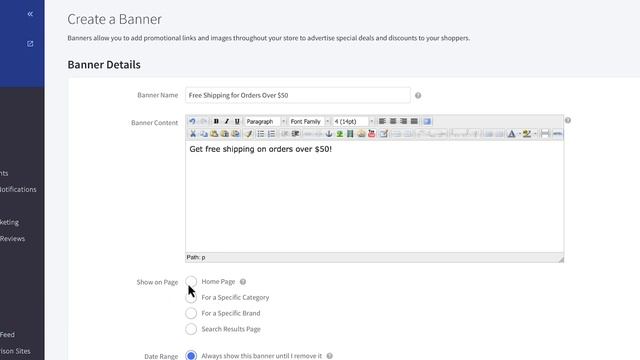The height and width of the screenshot is (360, 640).
Task: Redo the edit in banner editor
Action: point(203,121)
